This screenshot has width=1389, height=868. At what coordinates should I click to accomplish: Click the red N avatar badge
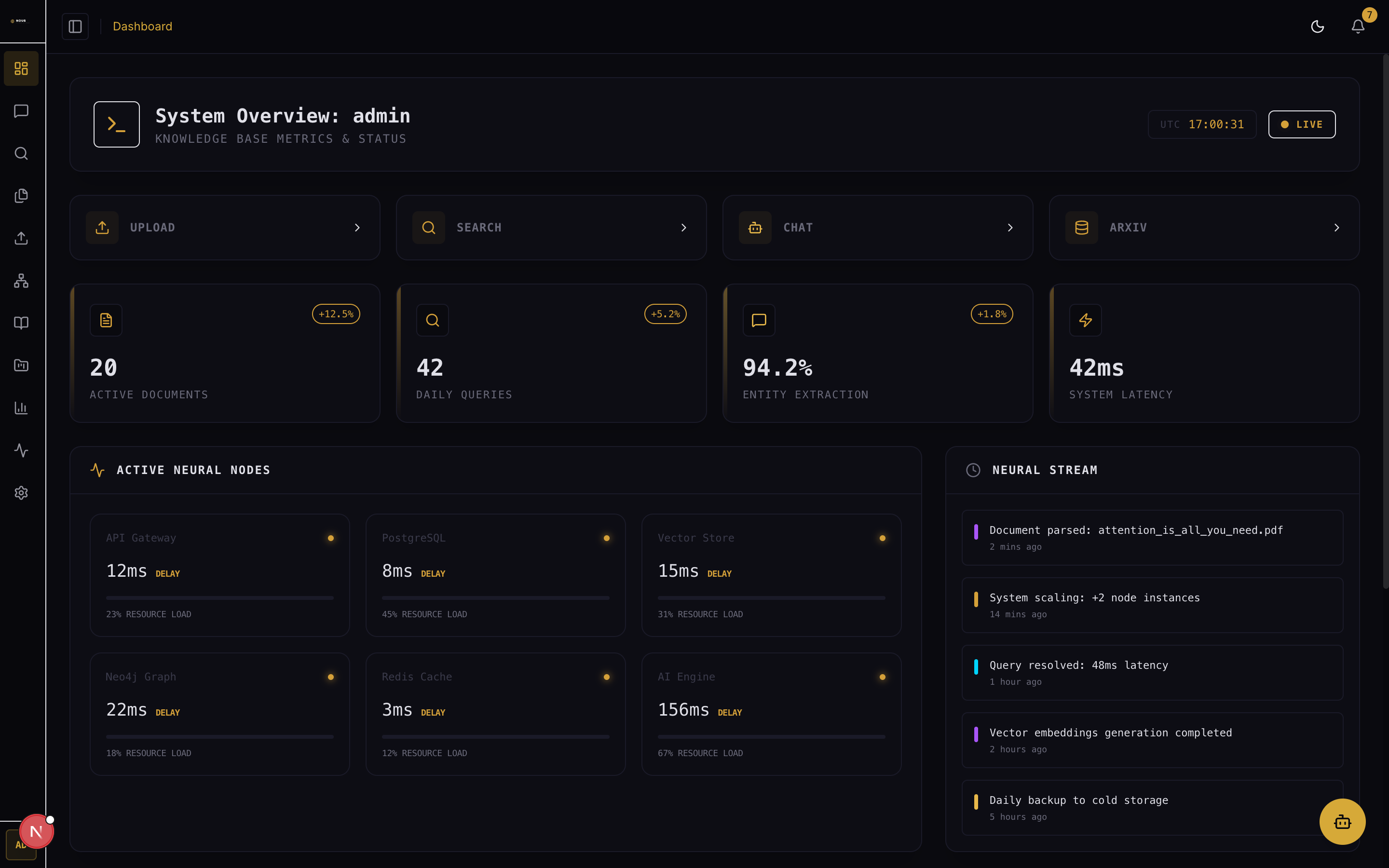click(x=36, y=831)
